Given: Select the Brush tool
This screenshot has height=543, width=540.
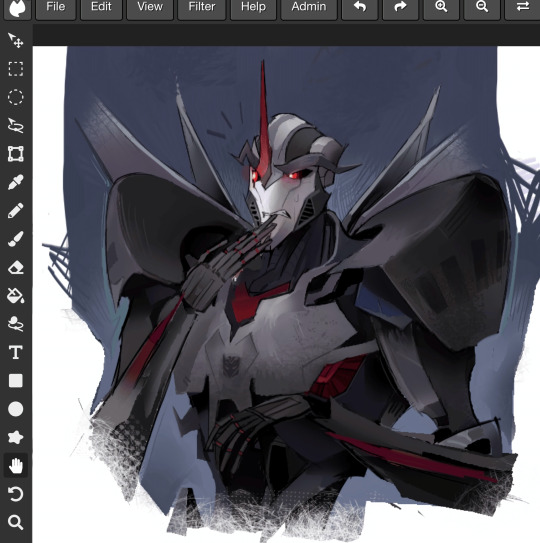Looking at the screenshot, I should point(16,239).
